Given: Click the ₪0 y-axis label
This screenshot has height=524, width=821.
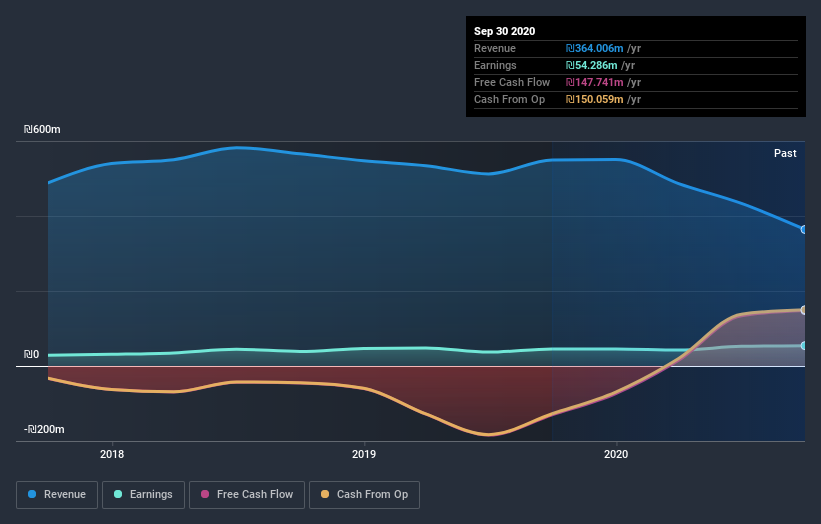Looking at the screenshot, I should (x=31, y=354).
